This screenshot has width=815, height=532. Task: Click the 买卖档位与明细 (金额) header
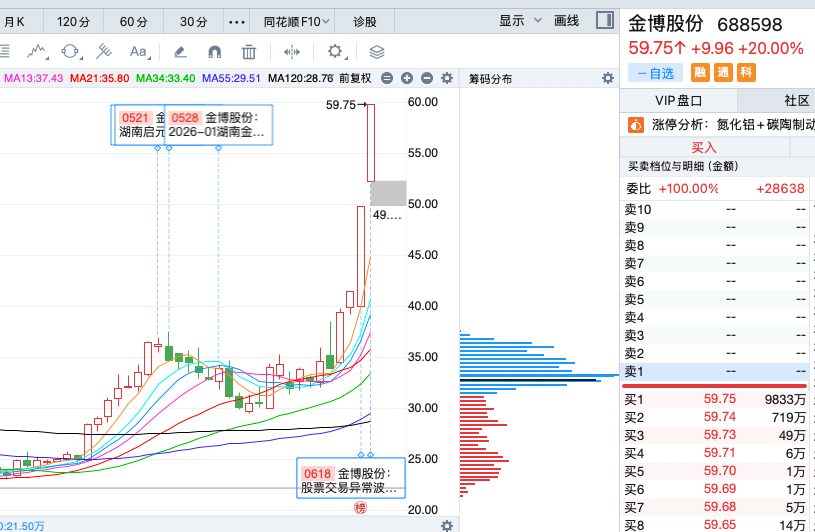(683, 166)
